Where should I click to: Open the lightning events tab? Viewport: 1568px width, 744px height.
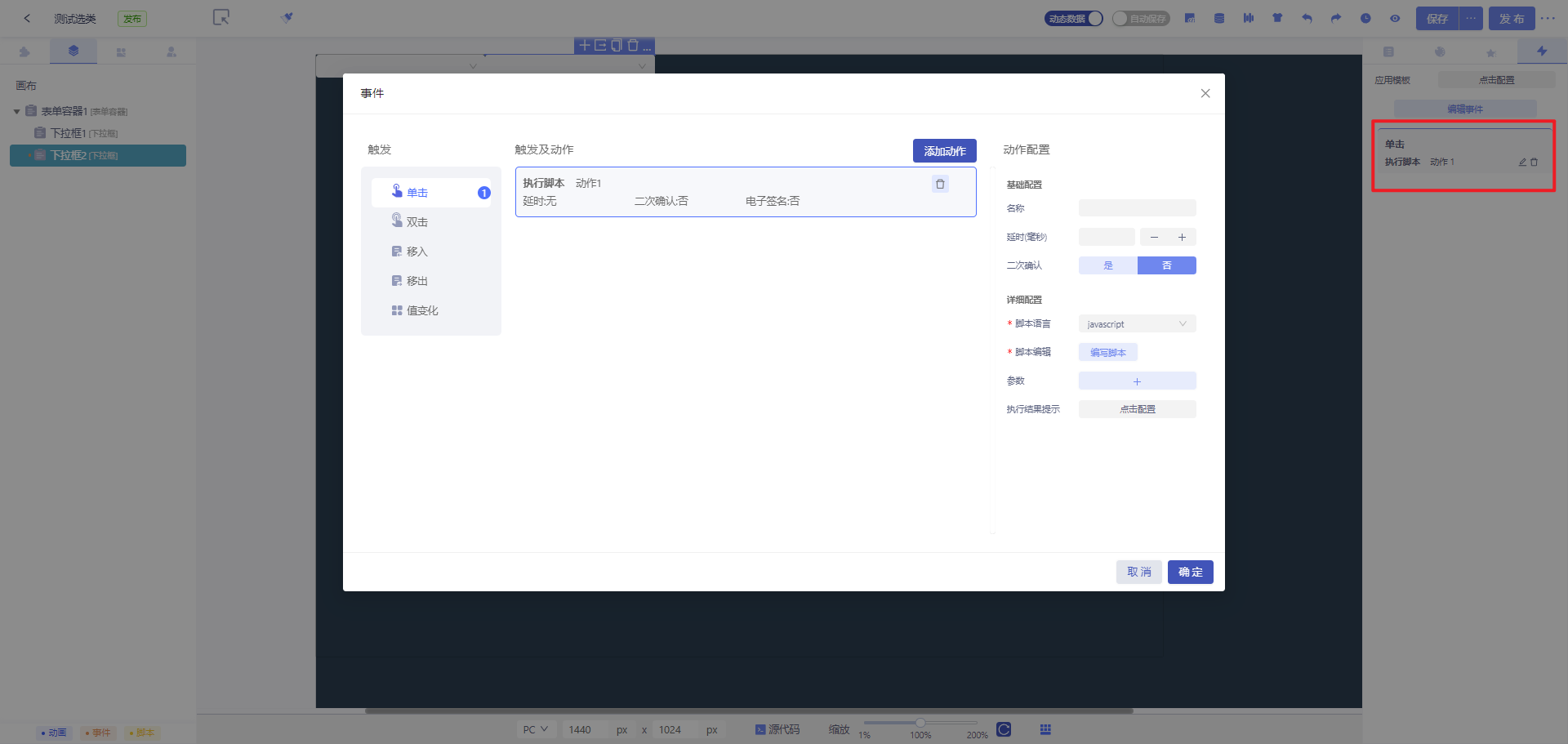(1542, 51)
